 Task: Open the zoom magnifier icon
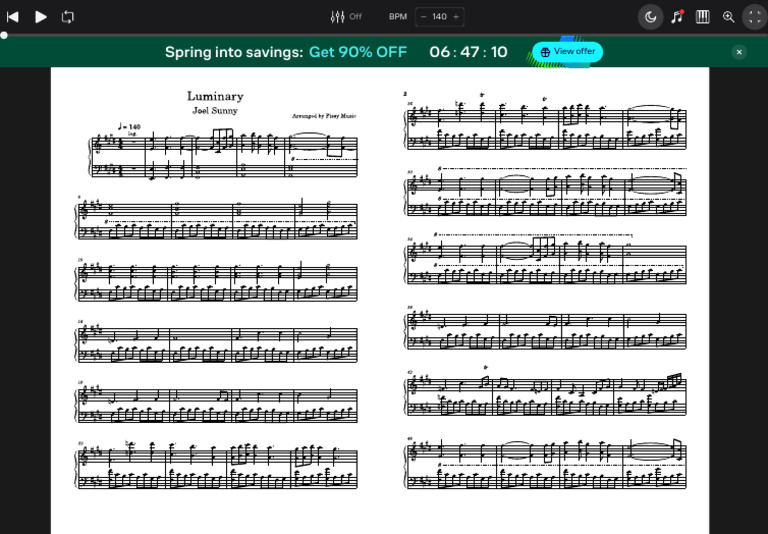click(729, 17)
